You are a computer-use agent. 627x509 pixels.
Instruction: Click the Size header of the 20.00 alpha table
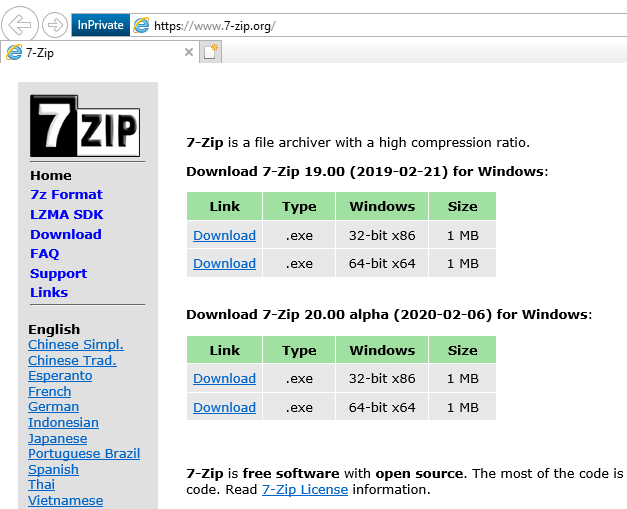tap(462, 350)
